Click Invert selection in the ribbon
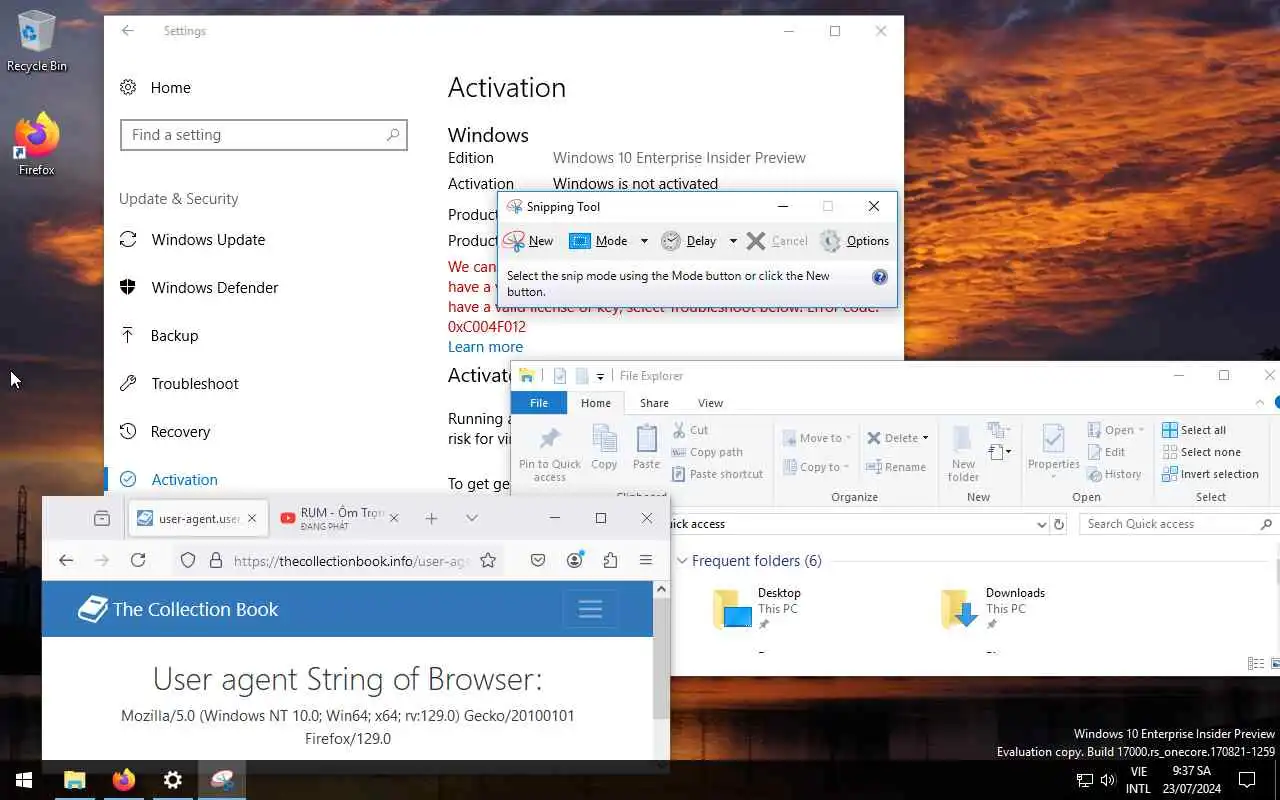The height and width of the screenshot is (800, 1280). tap(1210, 474)
